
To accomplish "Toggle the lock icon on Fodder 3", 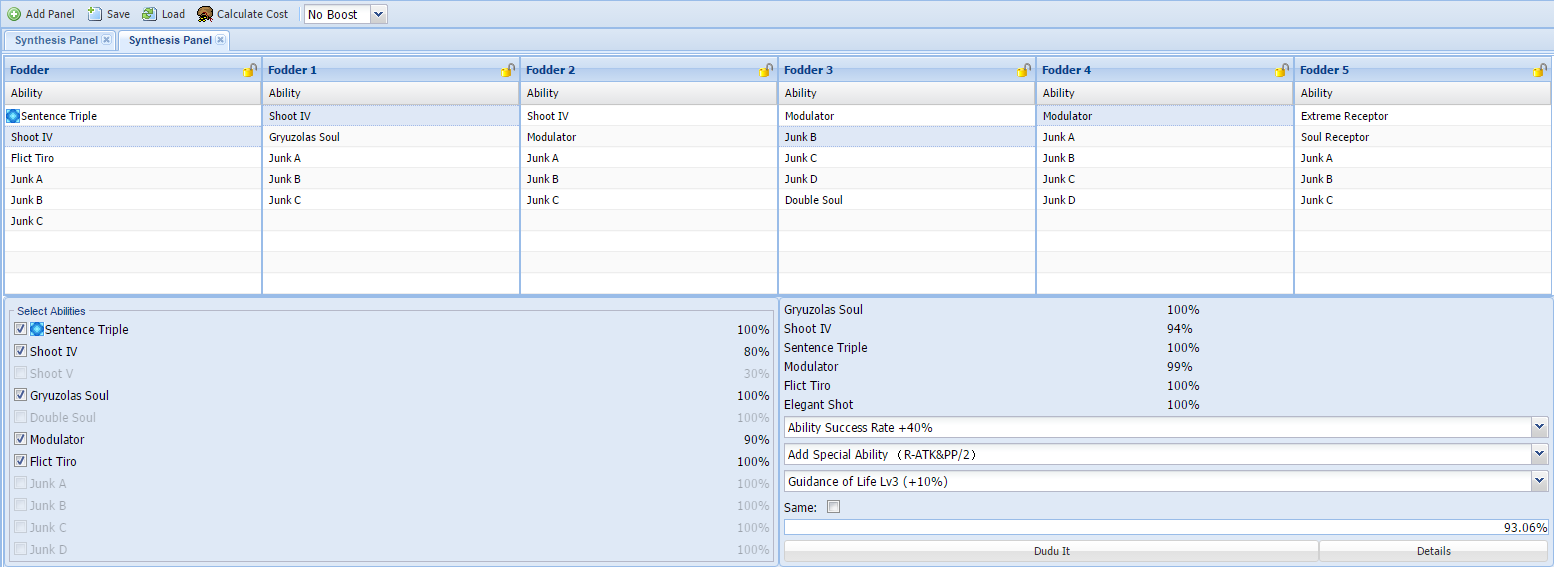I will coord(1024,70).
